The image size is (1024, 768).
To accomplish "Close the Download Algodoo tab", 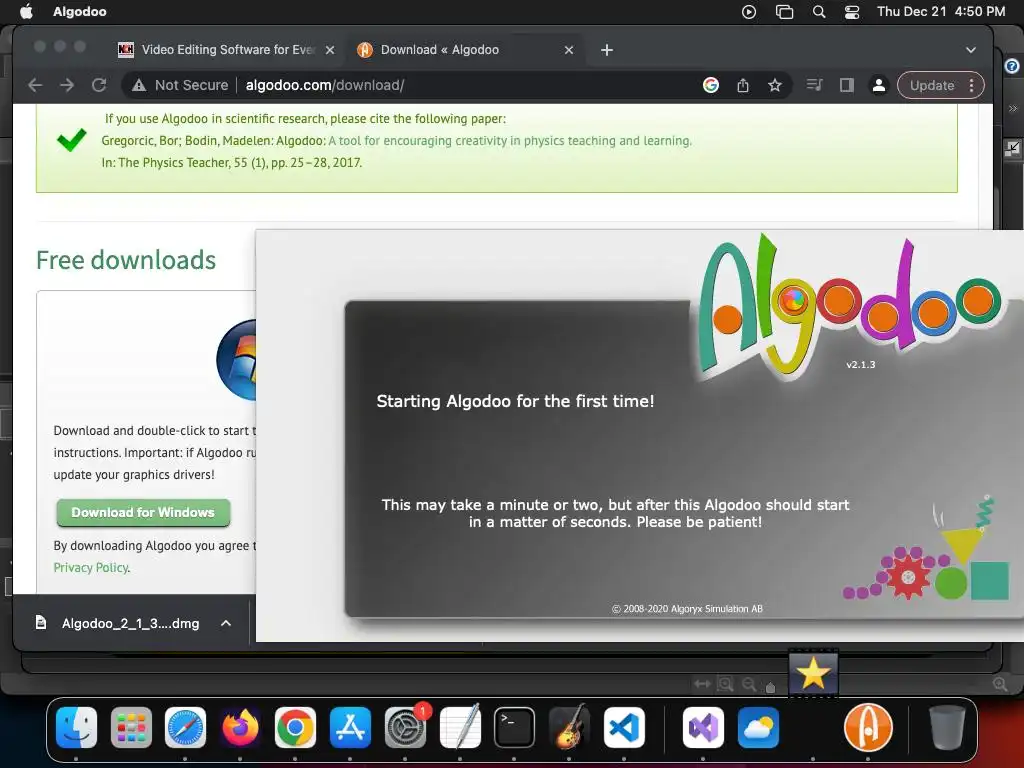I will [569, 50].
